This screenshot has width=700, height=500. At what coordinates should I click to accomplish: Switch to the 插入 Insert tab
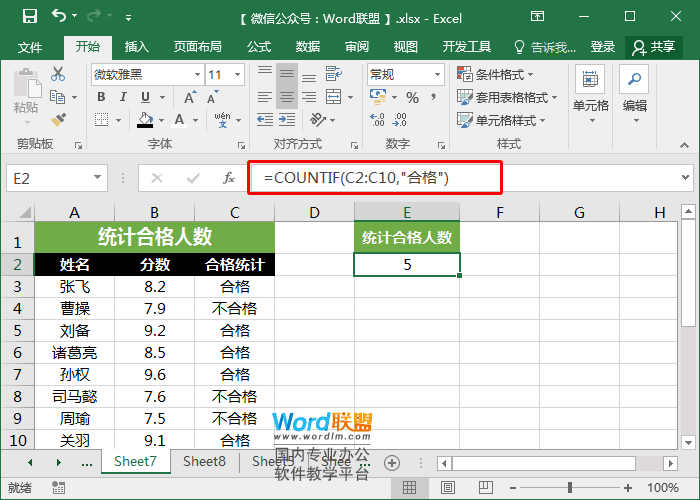click(136, 46)
